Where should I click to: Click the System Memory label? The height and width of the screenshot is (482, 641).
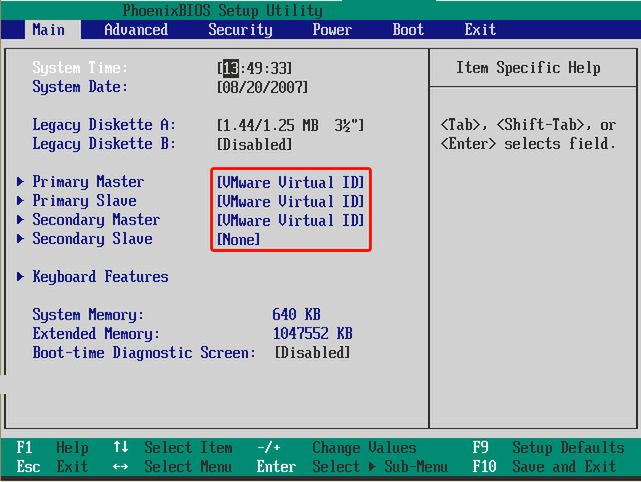88,315
